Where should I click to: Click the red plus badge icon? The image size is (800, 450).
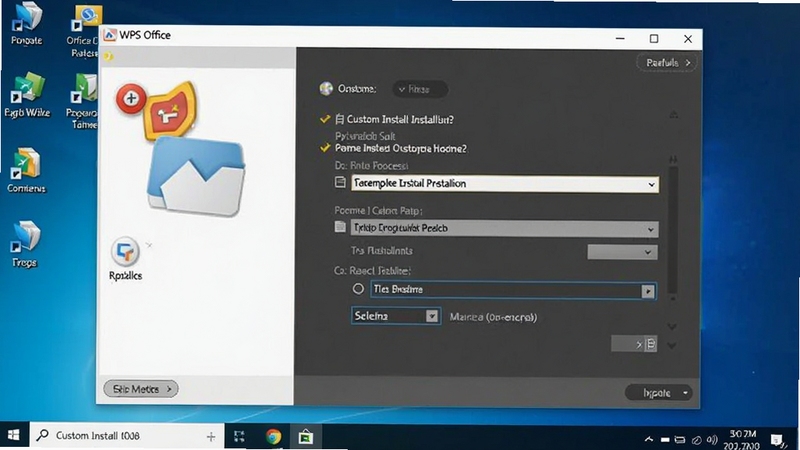[x=131, y=98]
